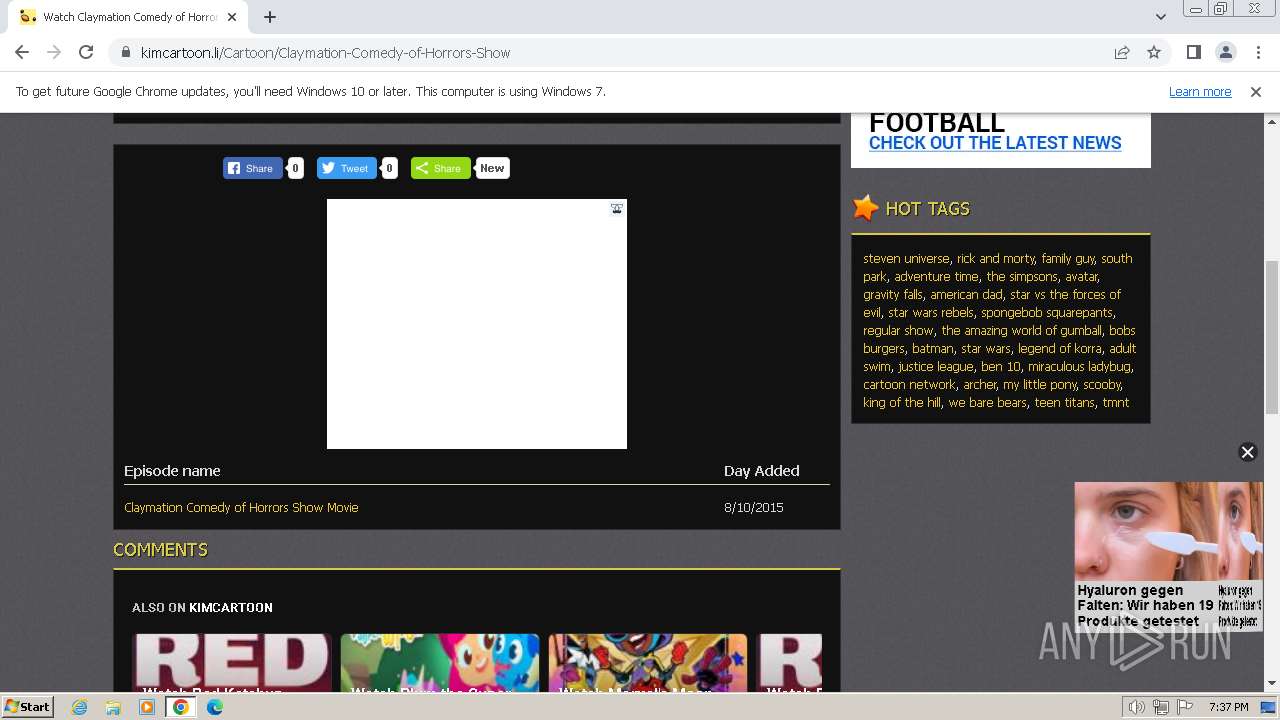The width and height of the screenshot is (1280, 720).
Task: Open File Explorer from taskbar
Action: [113, 707]
